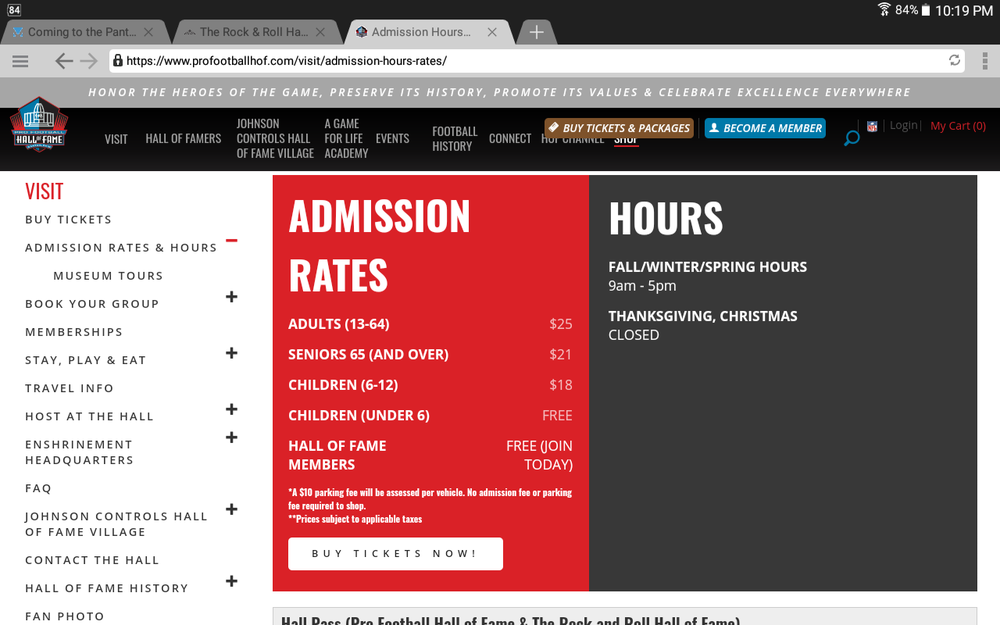Open the Events navigation menu
This screenshot has width=1000, height=625.
[x=392, y=138]
